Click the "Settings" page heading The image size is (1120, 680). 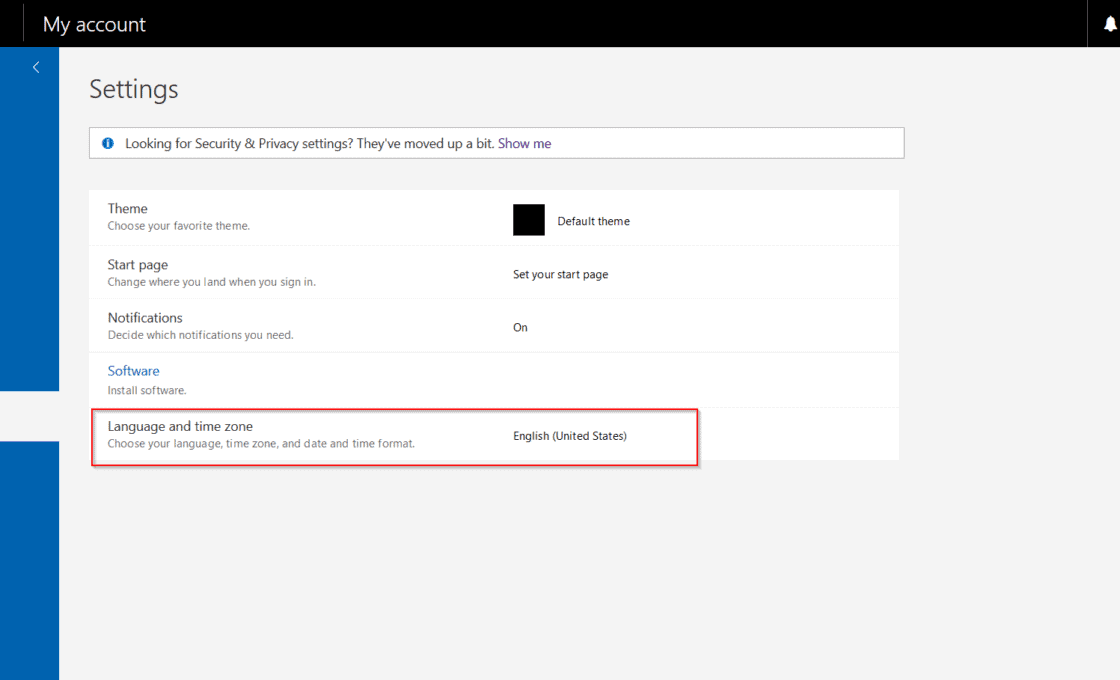point(134,89)
